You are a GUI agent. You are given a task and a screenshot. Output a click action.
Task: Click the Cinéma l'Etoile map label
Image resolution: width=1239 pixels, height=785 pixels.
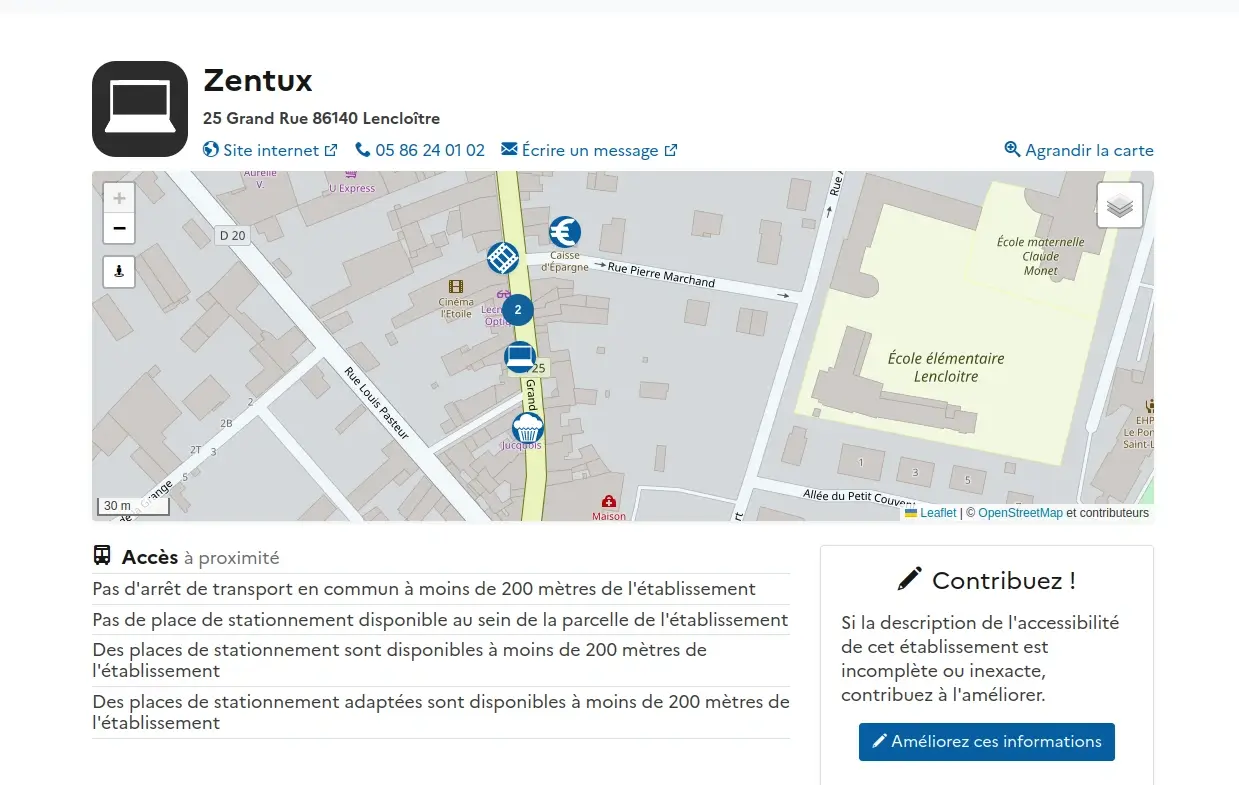(x=456, y=308)
